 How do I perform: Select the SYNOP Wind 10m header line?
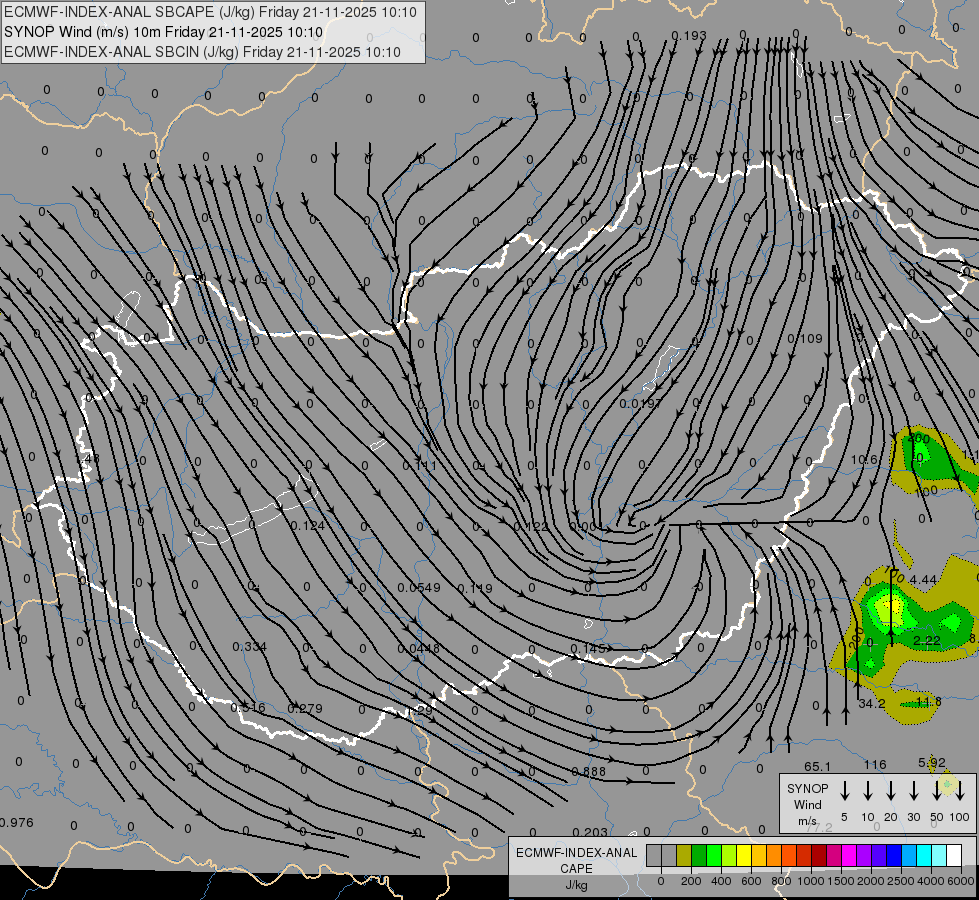point(164,32)
